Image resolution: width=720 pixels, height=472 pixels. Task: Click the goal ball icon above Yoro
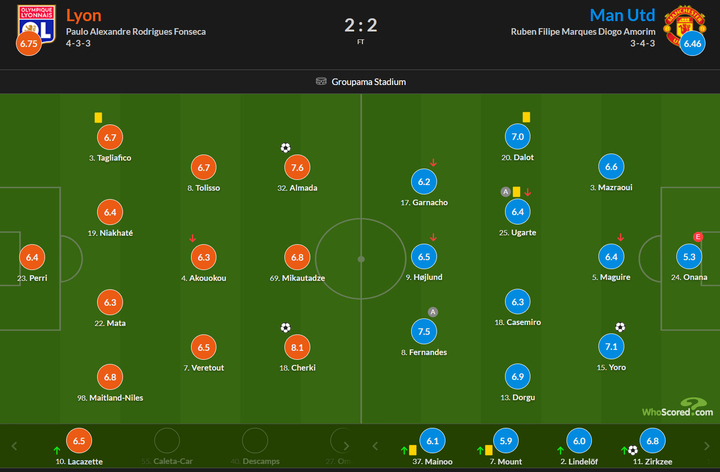[620, 327]
